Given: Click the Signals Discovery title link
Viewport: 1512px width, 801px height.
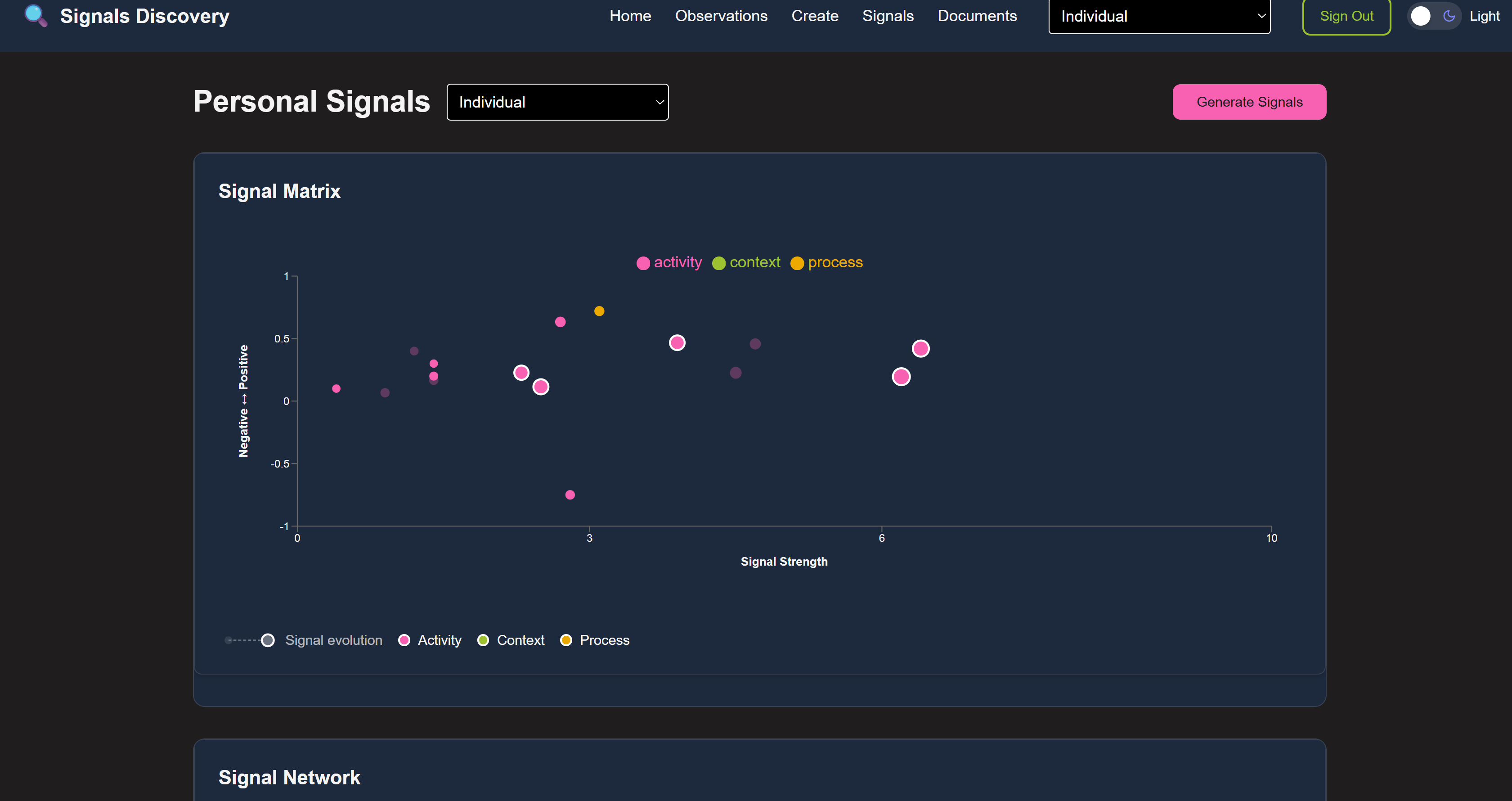Looking at the screenshot, I should (x=144, y=16).
